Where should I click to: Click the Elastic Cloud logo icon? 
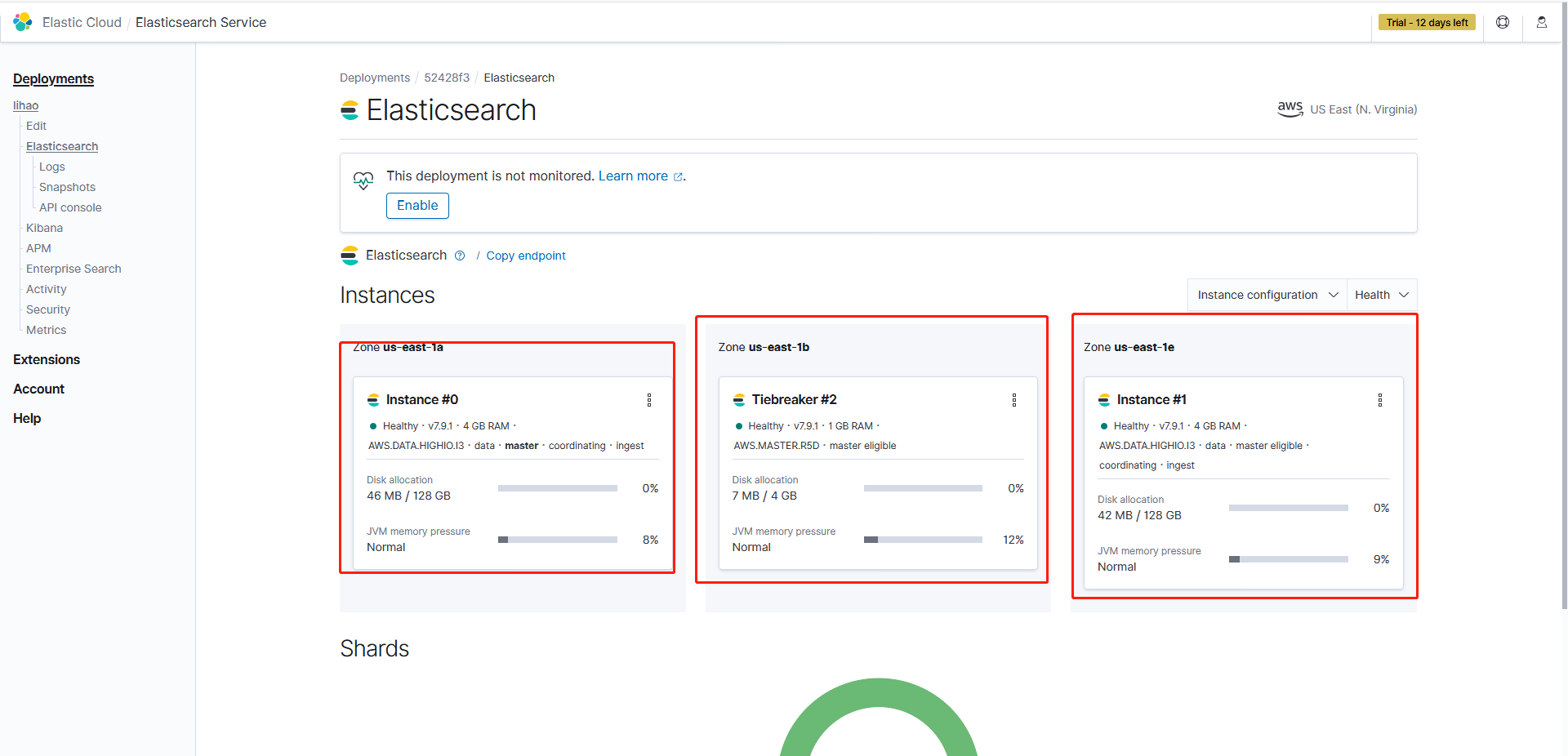23,22
